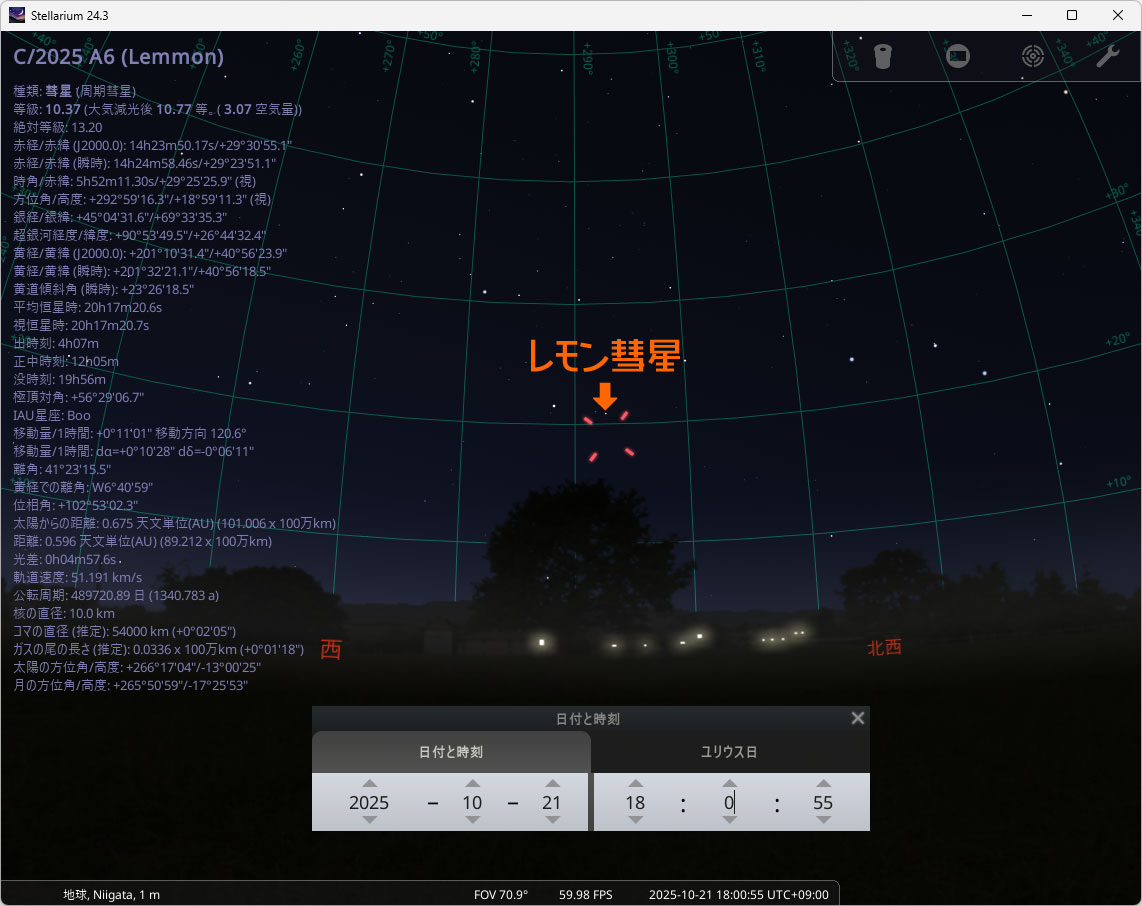Lower the hour with the down arrow

click(x=635, y=820)
